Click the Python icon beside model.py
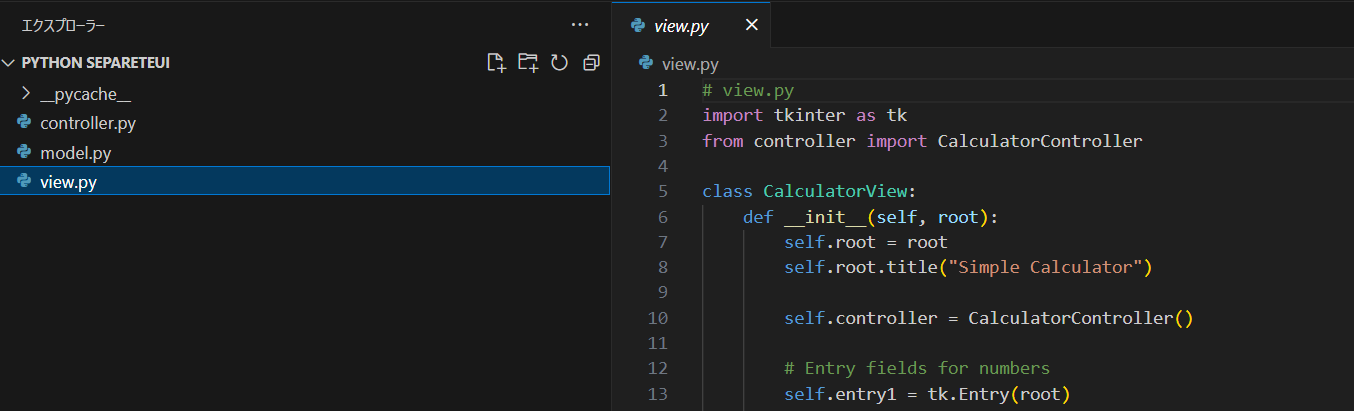Image resolution: width=1354 pixels, height=411 pixels. pos(25,153)
